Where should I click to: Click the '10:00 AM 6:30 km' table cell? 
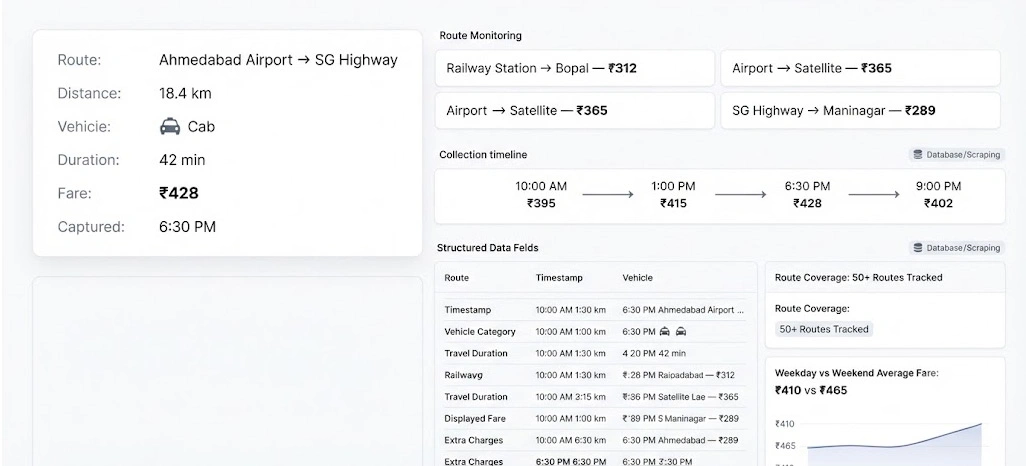[x=571, y=440]
